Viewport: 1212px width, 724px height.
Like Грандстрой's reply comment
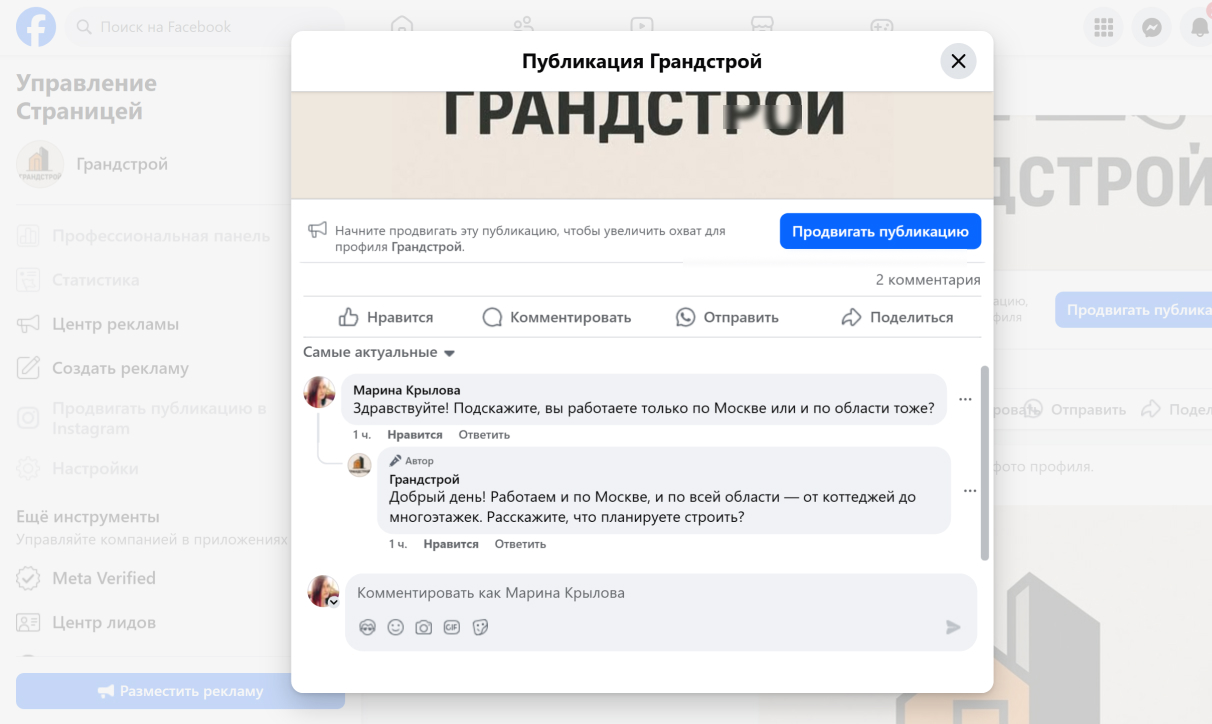(451, 544)
